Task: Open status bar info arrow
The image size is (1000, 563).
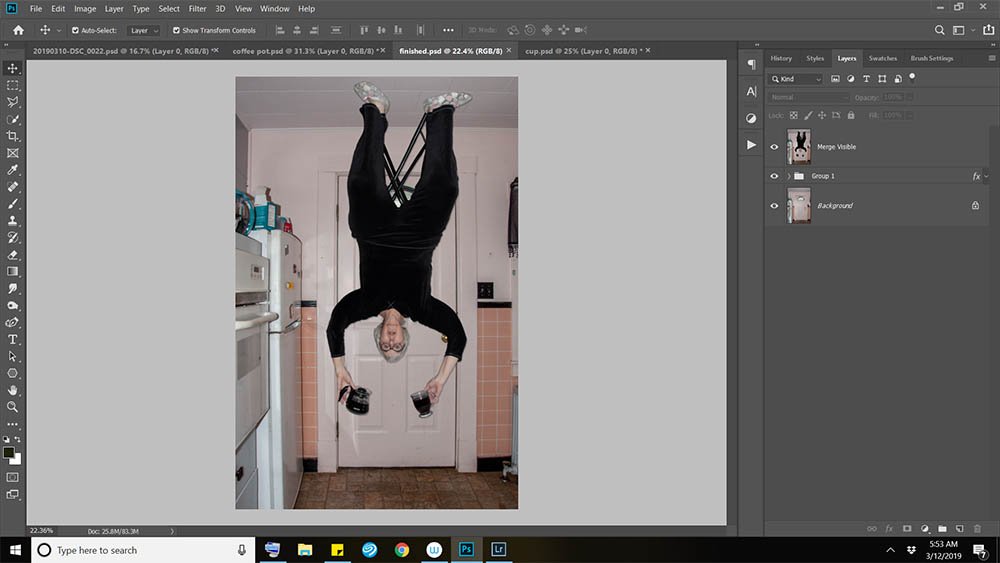Action: (x=172, y=530)
